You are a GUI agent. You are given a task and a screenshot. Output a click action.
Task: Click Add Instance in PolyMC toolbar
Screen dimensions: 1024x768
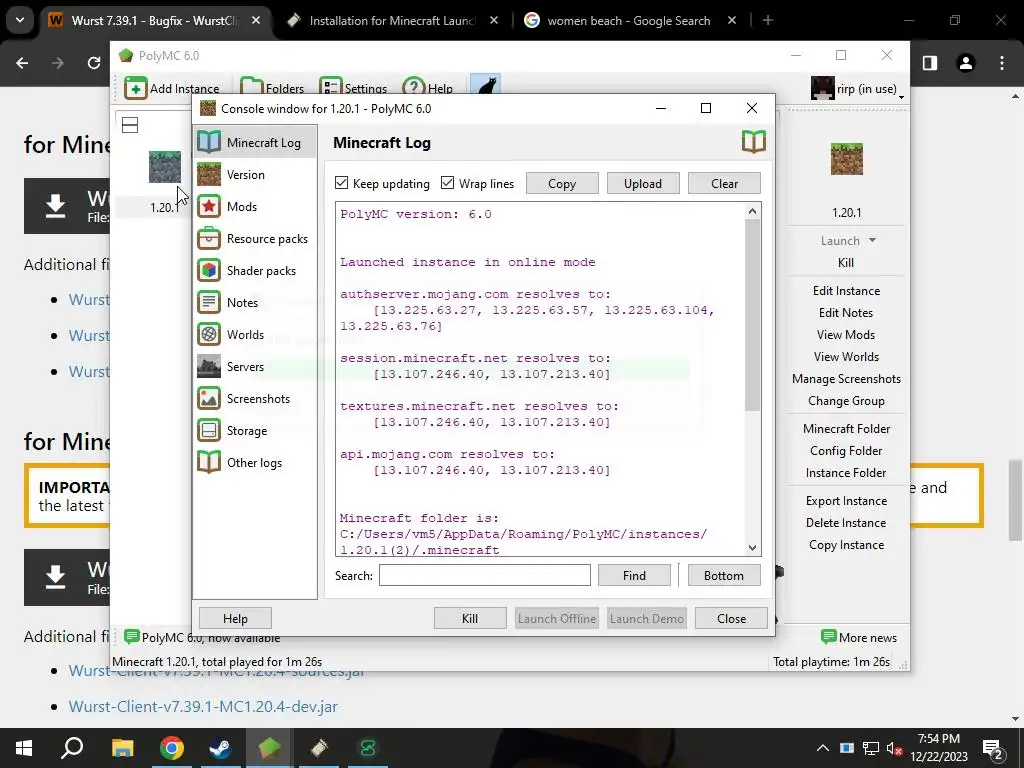[x=172, y=88]
